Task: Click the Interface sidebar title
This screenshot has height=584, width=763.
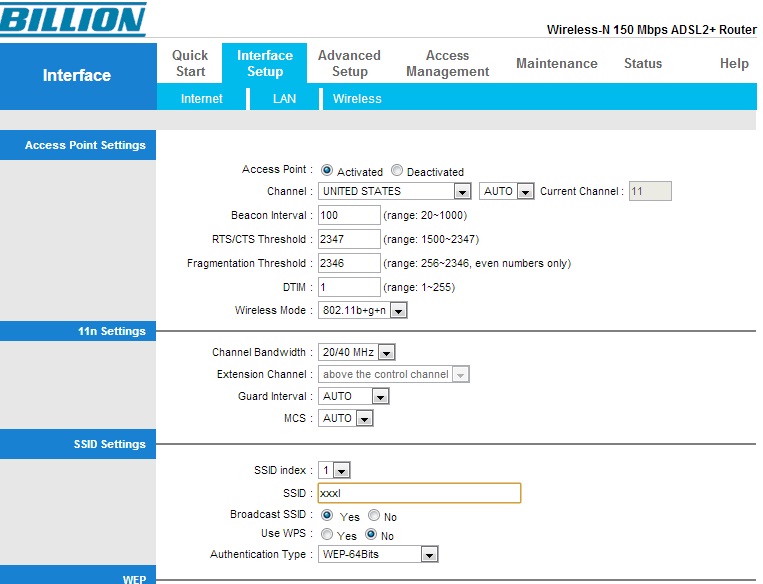Action: [77, 75]
